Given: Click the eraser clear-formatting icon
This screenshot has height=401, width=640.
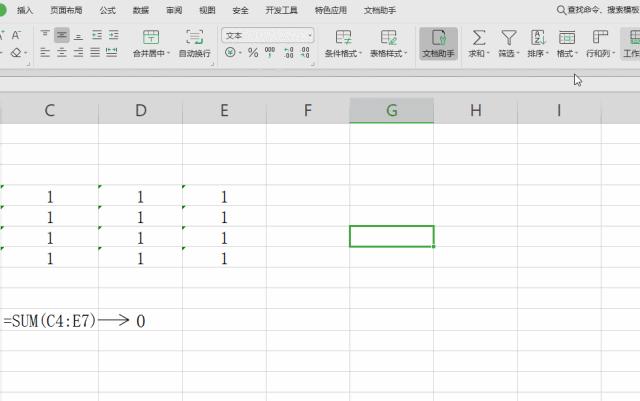Looking at the screenshot, I should point(16,53).
